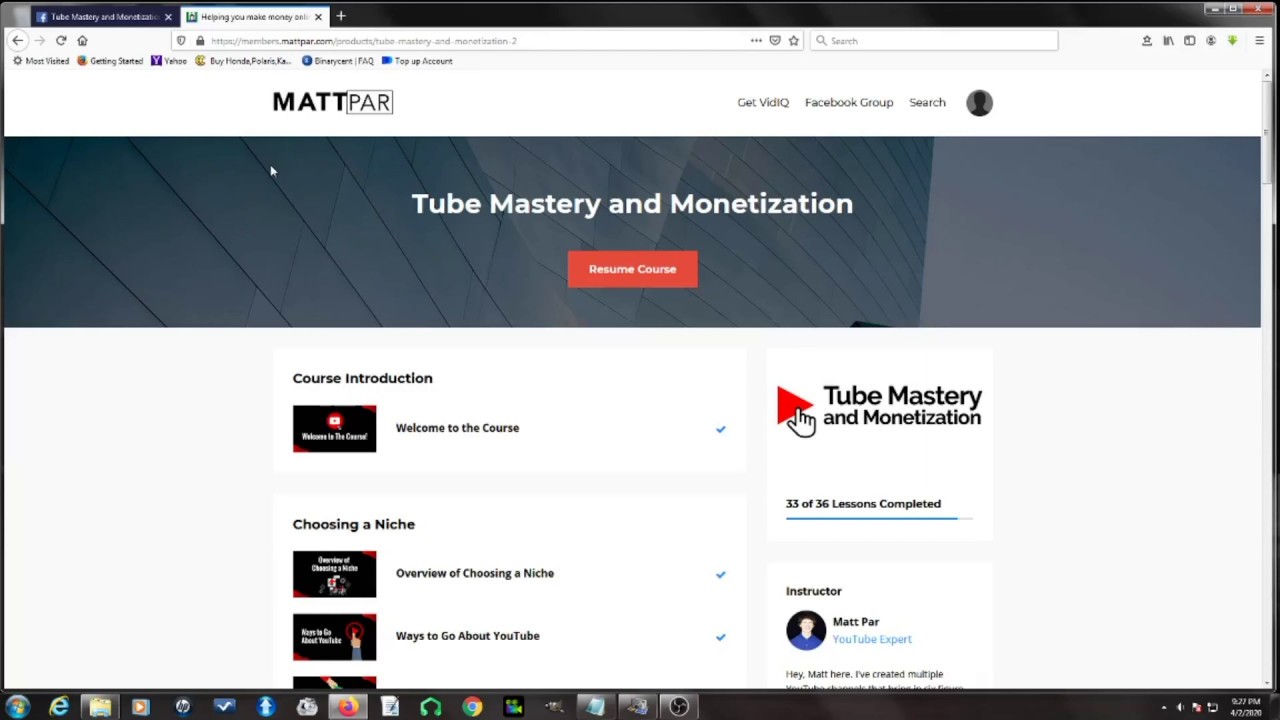
Task: Click the lessons completed progress bar
Action: pos(879,518)
